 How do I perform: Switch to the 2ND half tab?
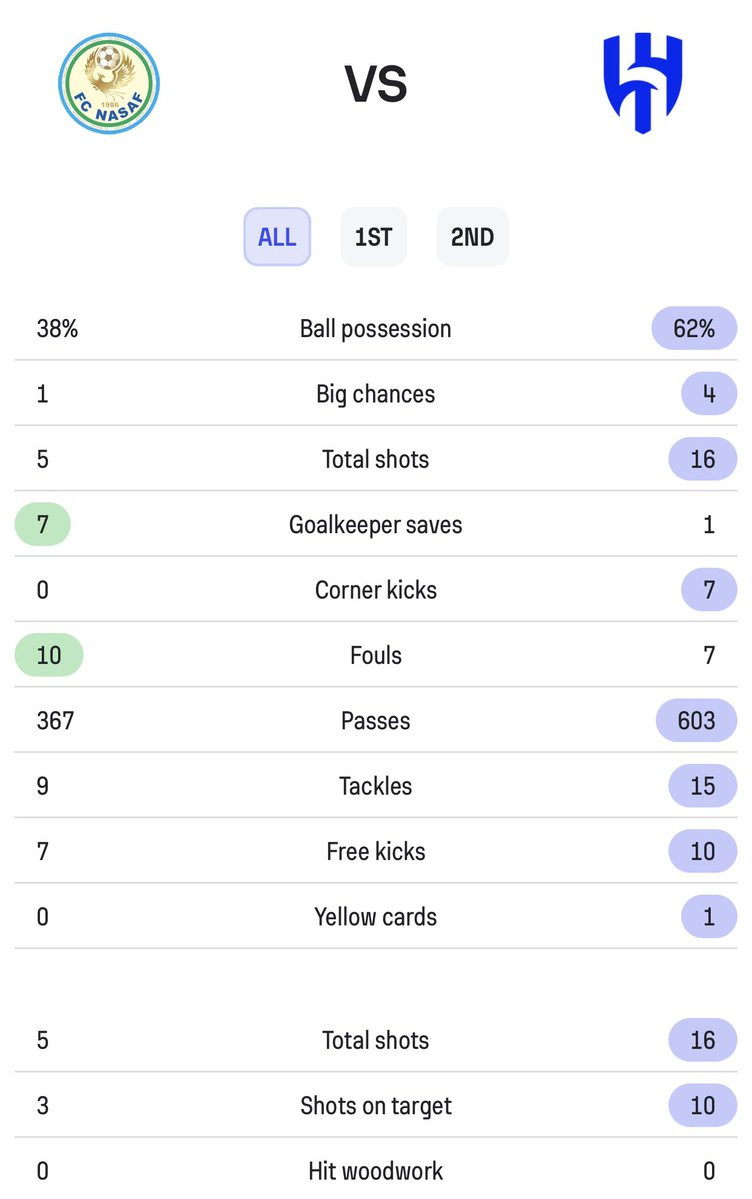pos(472,237)
